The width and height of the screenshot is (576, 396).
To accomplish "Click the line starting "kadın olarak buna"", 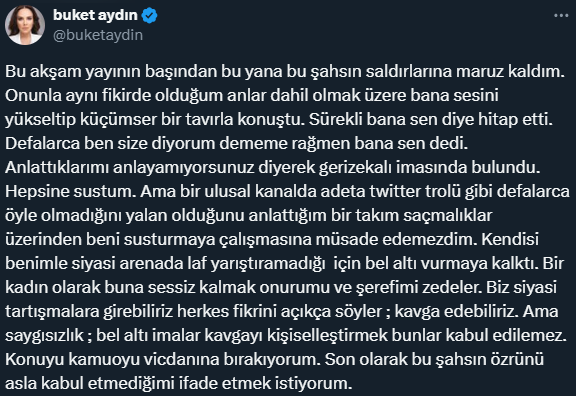I will pos(281,287).
